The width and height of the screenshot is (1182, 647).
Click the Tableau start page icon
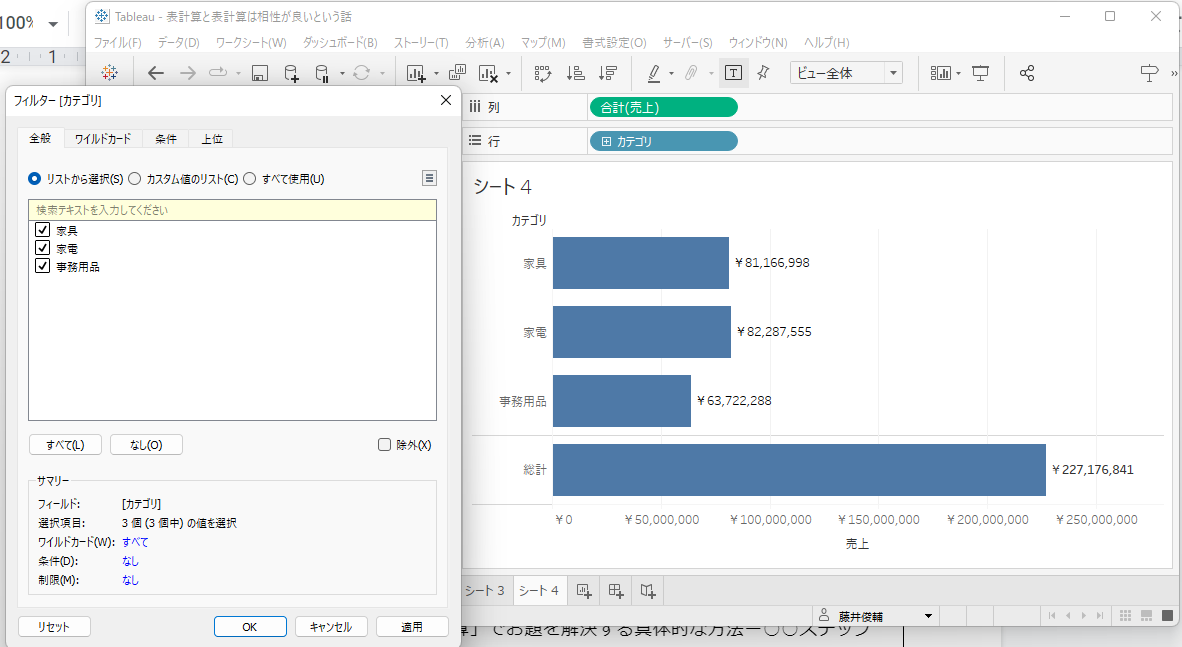110,73
